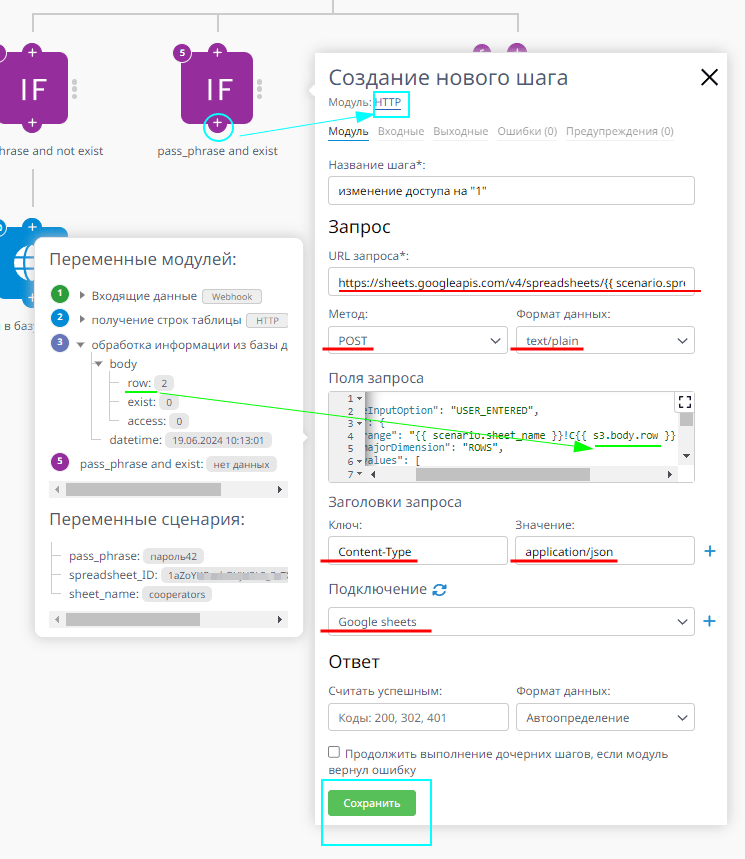Close the Создание нового шага panel
The image size is (745, 859).
pyautogui.click(x=709, y=78)
